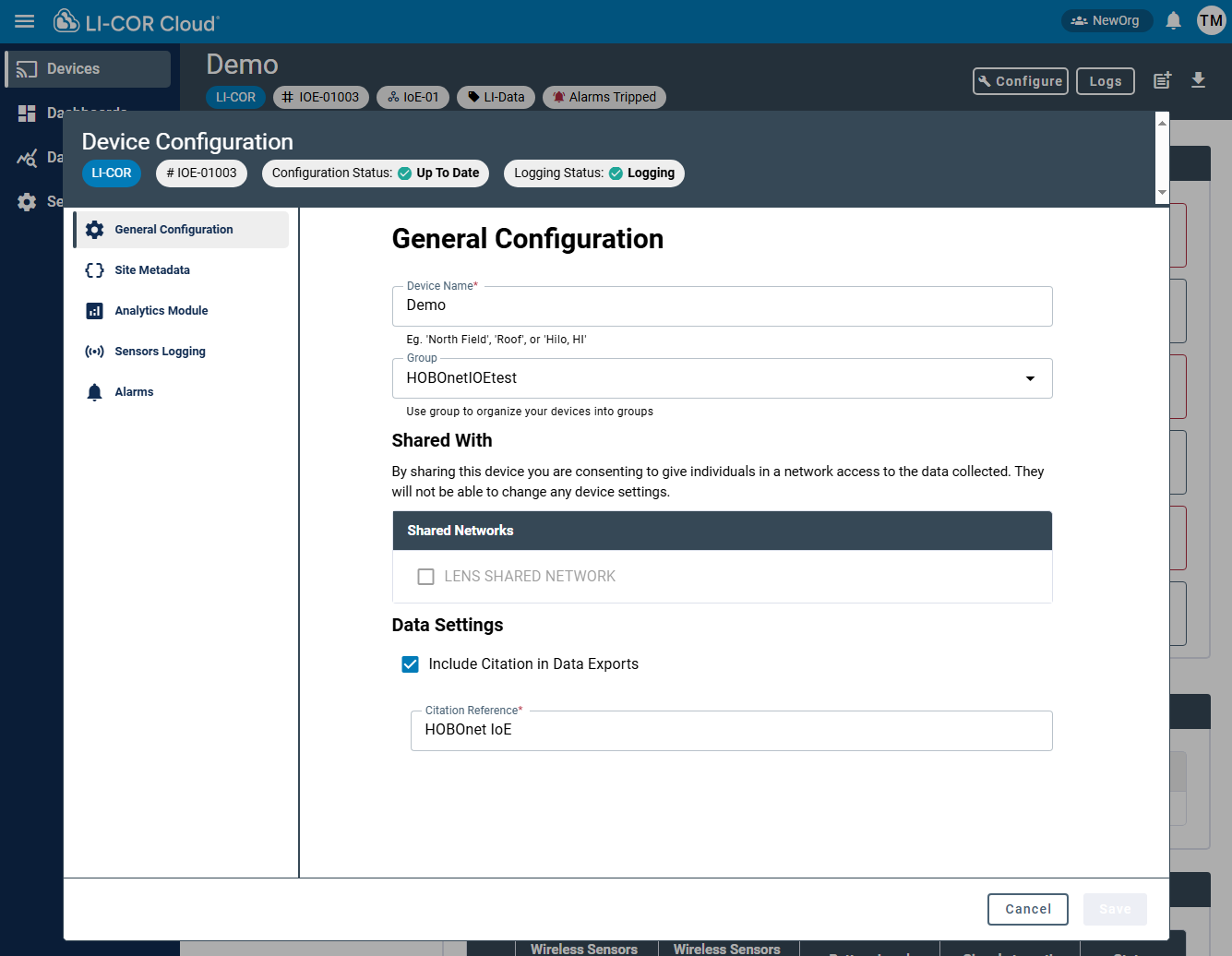This screenshot has height=956, width=1232.
Task: Uncheck Include Citation in Data Exports
Action: pyautogui.click(x=410, y=664)
